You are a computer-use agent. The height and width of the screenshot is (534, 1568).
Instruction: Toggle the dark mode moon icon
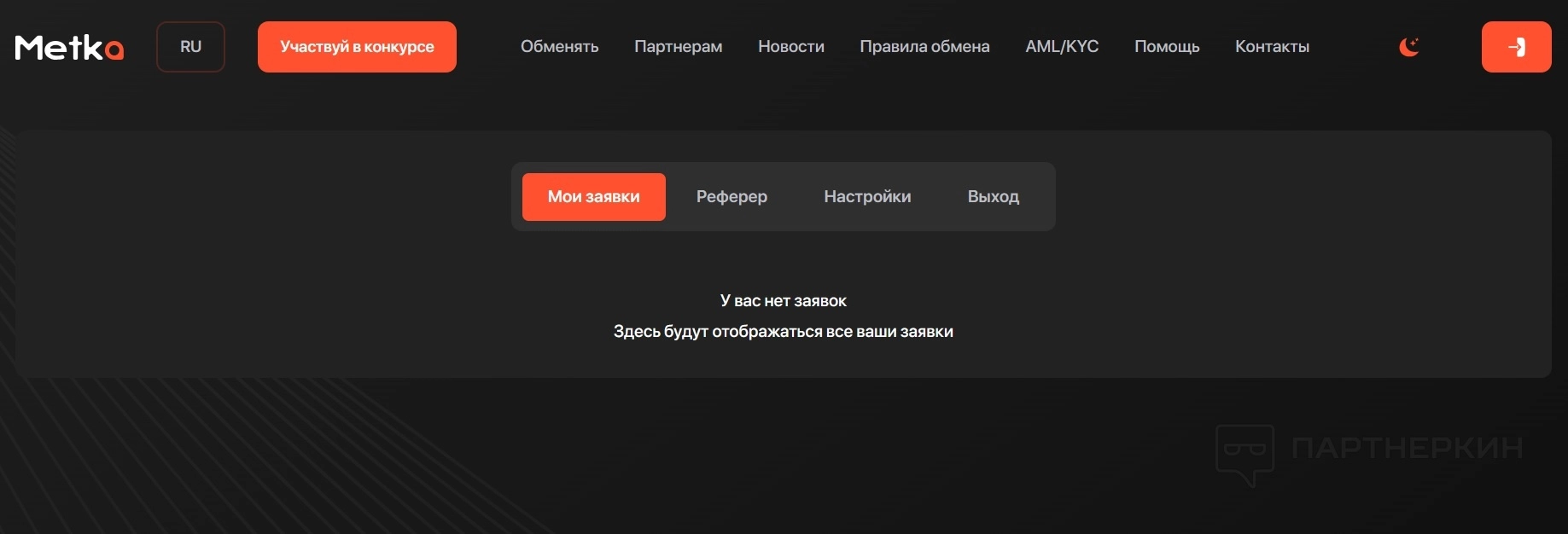[1409, 47]
